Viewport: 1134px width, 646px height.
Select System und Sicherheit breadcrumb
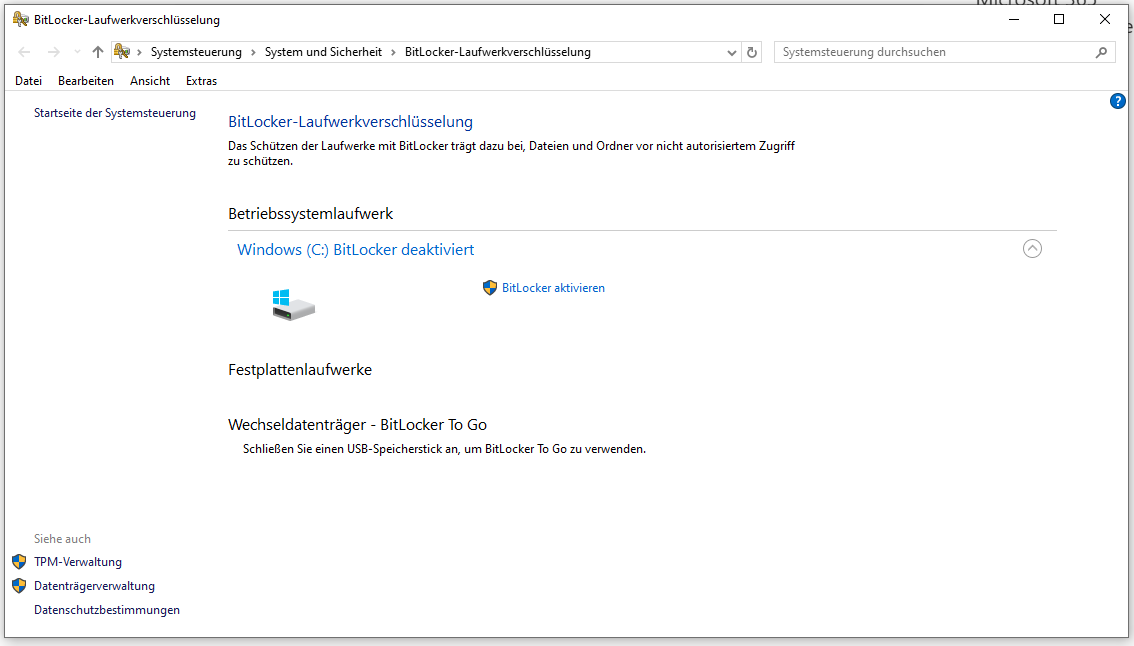click(x=323, y=52)
